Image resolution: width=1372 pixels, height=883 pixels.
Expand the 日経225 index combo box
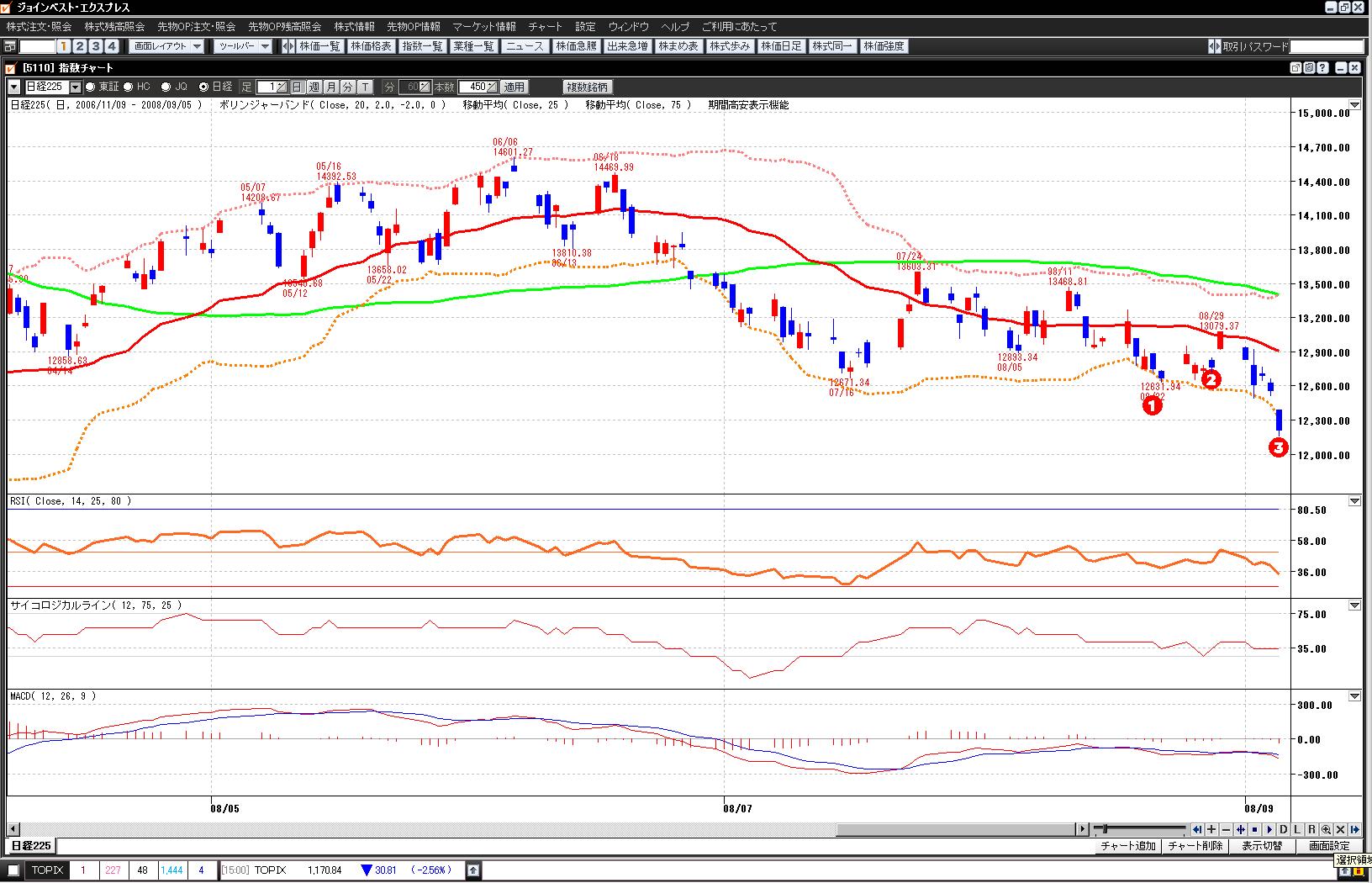pos(75,87)
